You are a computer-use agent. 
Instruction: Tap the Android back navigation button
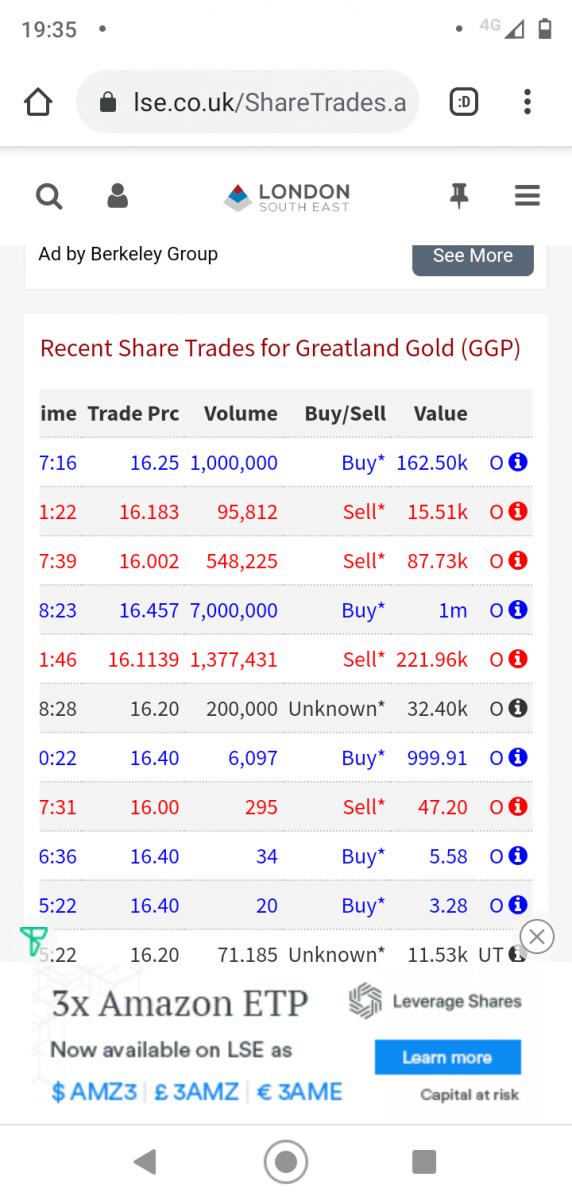[x=145, y=1161]
